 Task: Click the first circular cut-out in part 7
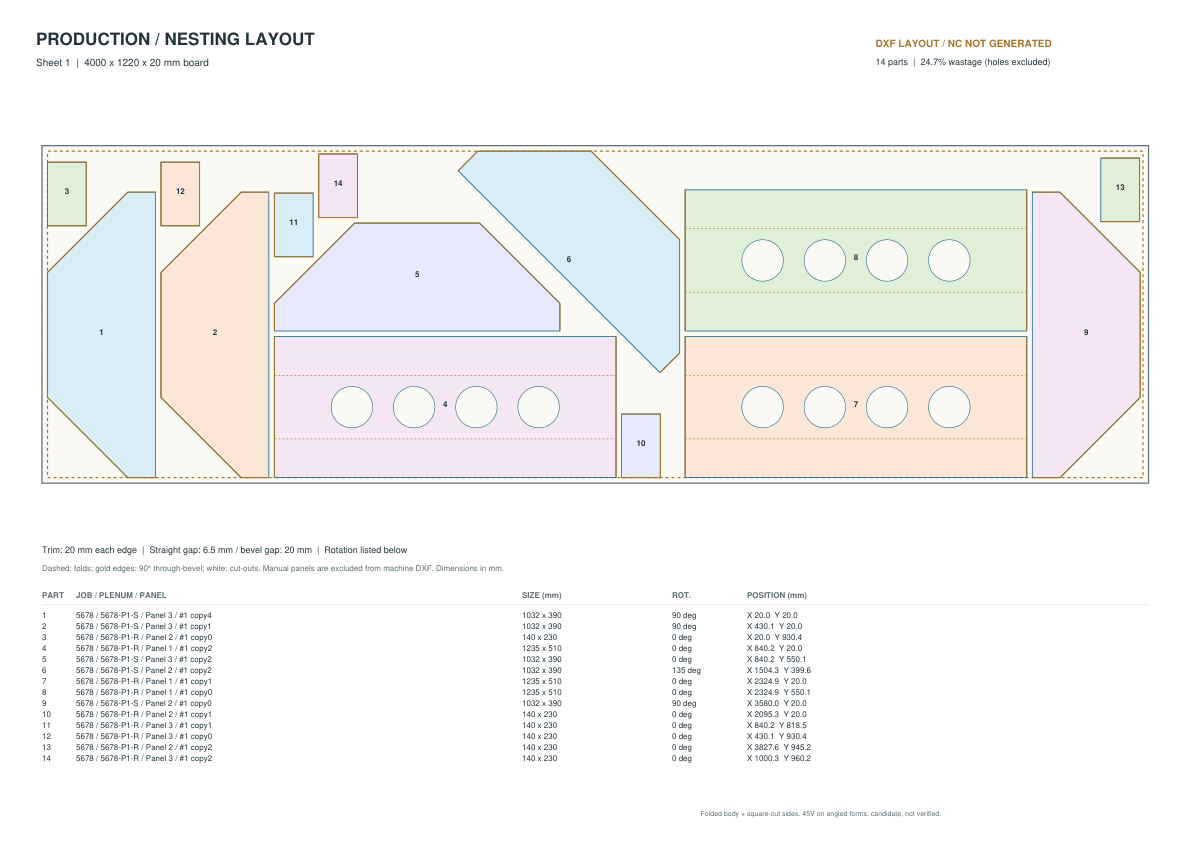click(x=763, y=407)
